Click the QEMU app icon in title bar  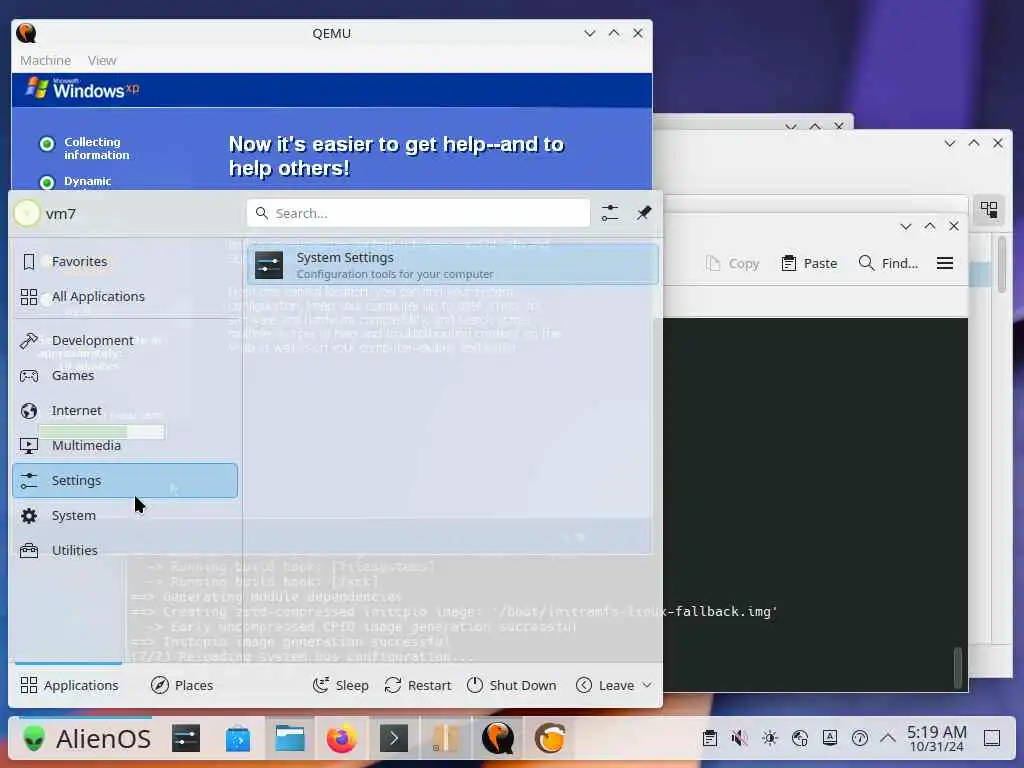(x=26, y=33)
